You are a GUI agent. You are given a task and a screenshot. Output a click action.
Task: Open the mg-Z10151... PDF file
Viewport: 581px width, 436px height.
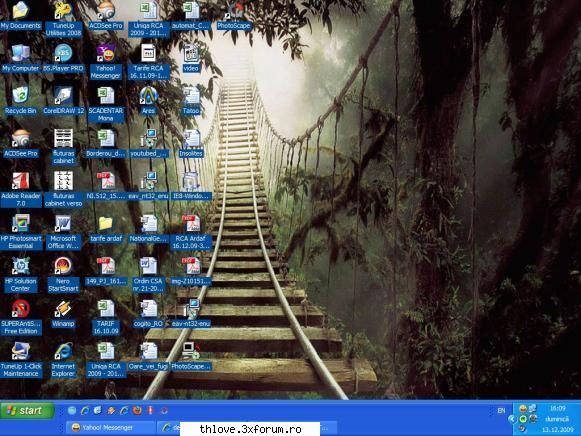191,270
